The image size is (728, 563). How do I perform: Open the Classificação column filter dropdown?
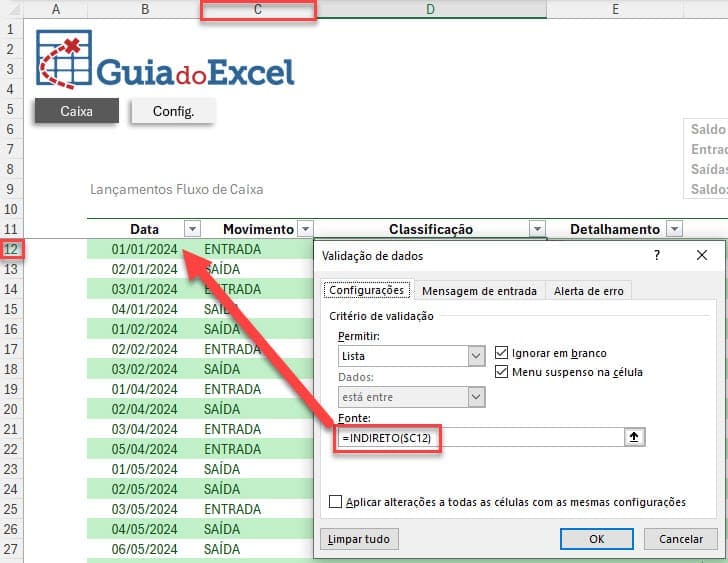(537, 229)
